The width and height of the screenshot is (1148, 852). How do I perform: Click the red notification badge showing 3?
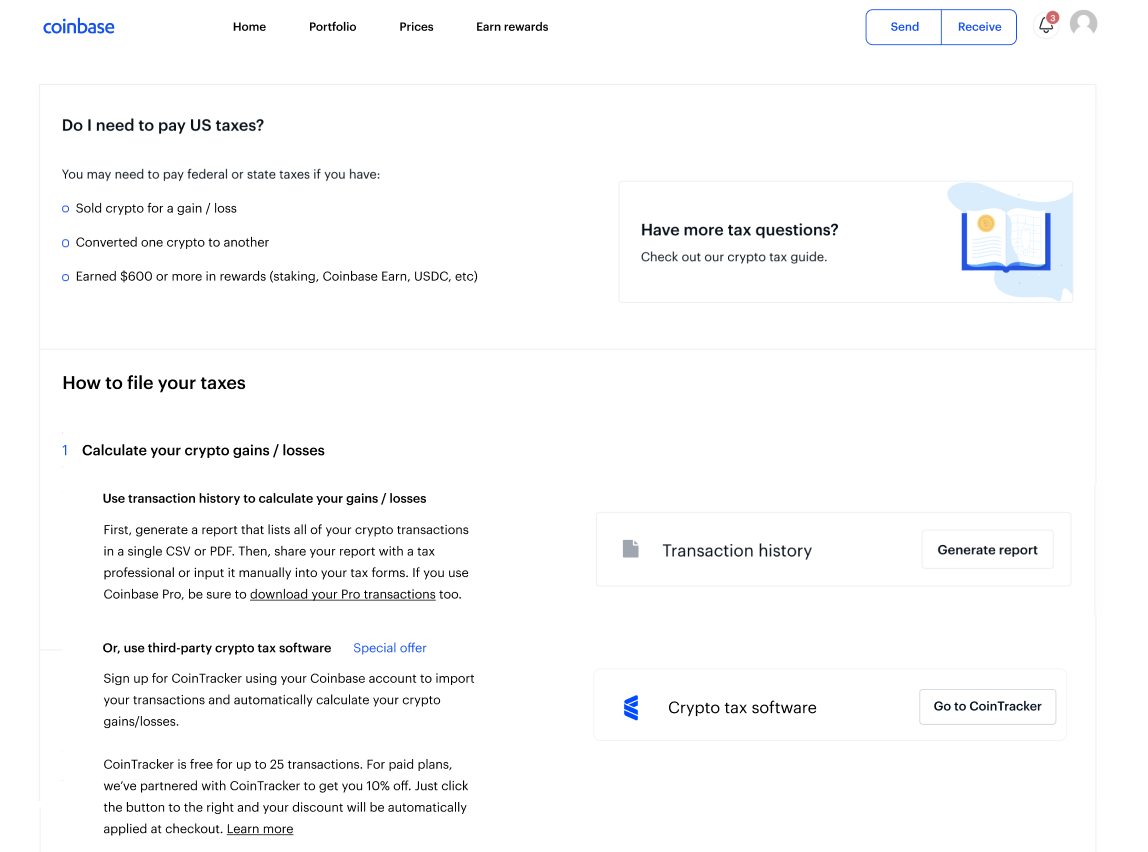coord(1051,17)
